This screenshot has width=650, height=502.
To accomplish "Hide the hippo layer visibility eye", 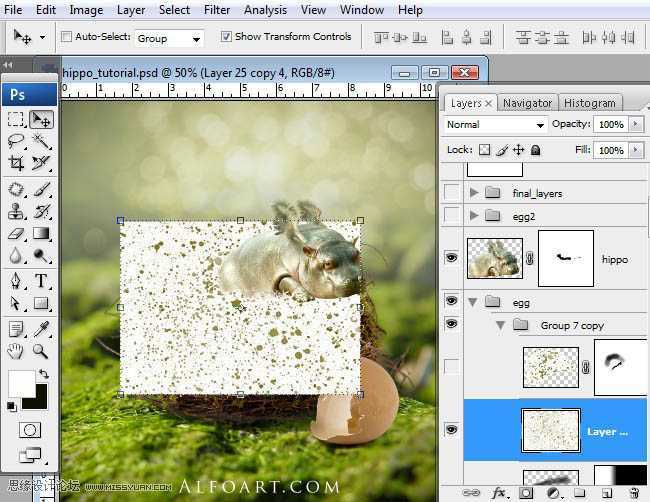I will coord(451,258).
